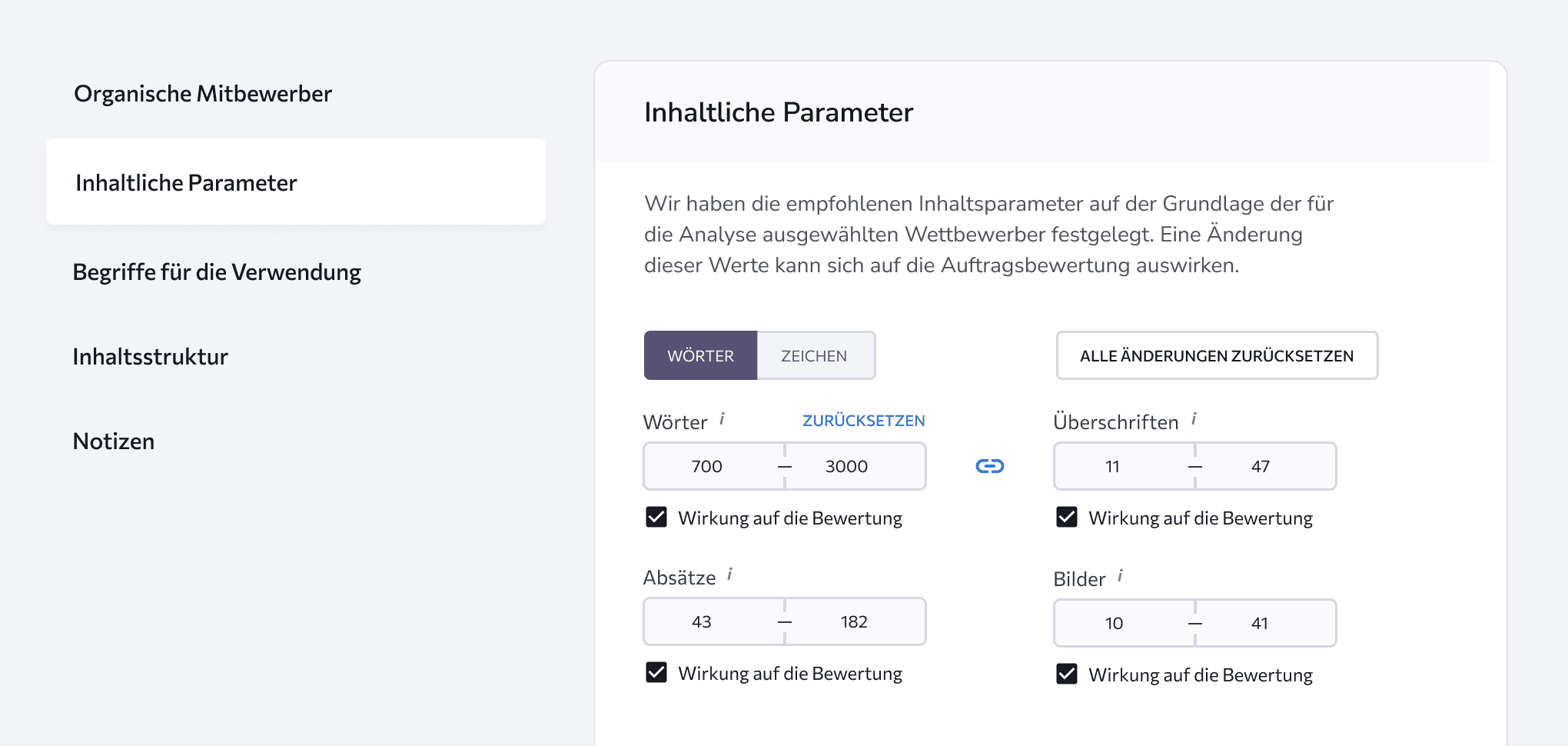Click the link icon next to Wörter range

pyautogui.click(x=989, y=465)
